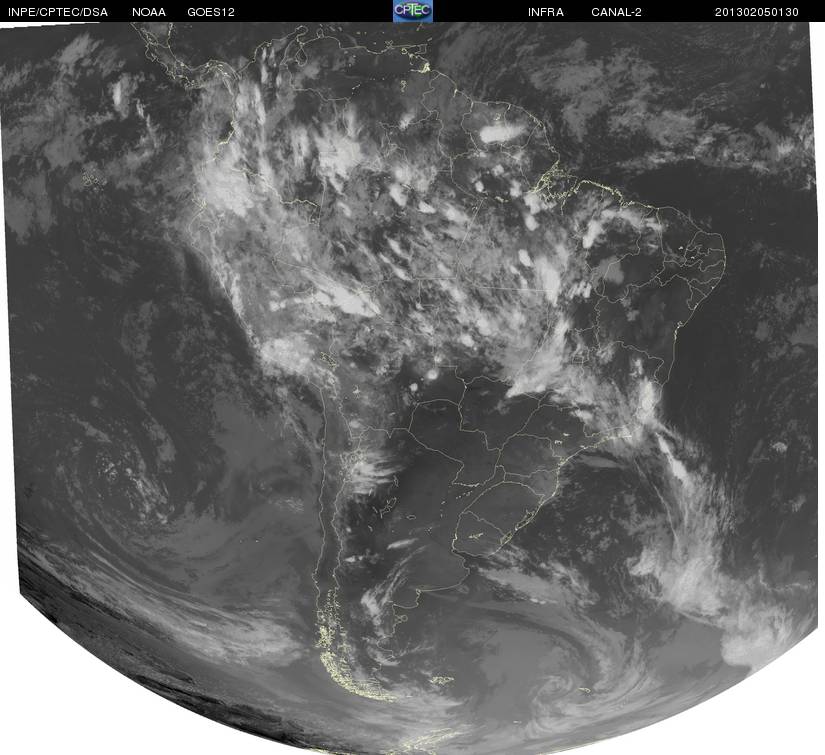Click the CPTEC logo in header
825x755 pixels.
[x=412, y=11]
